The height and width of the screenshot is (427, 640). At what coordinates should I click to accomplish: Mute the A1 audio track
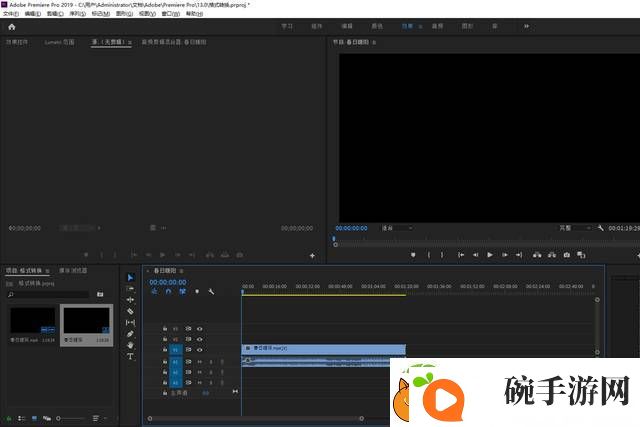click(x=200, y=362)
